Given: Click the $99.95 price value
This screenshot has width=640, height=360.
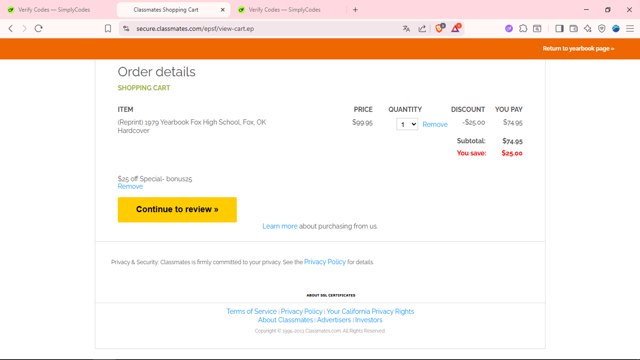Looking at the screenshot, I should pyautogui.click(x=362, y=122).
